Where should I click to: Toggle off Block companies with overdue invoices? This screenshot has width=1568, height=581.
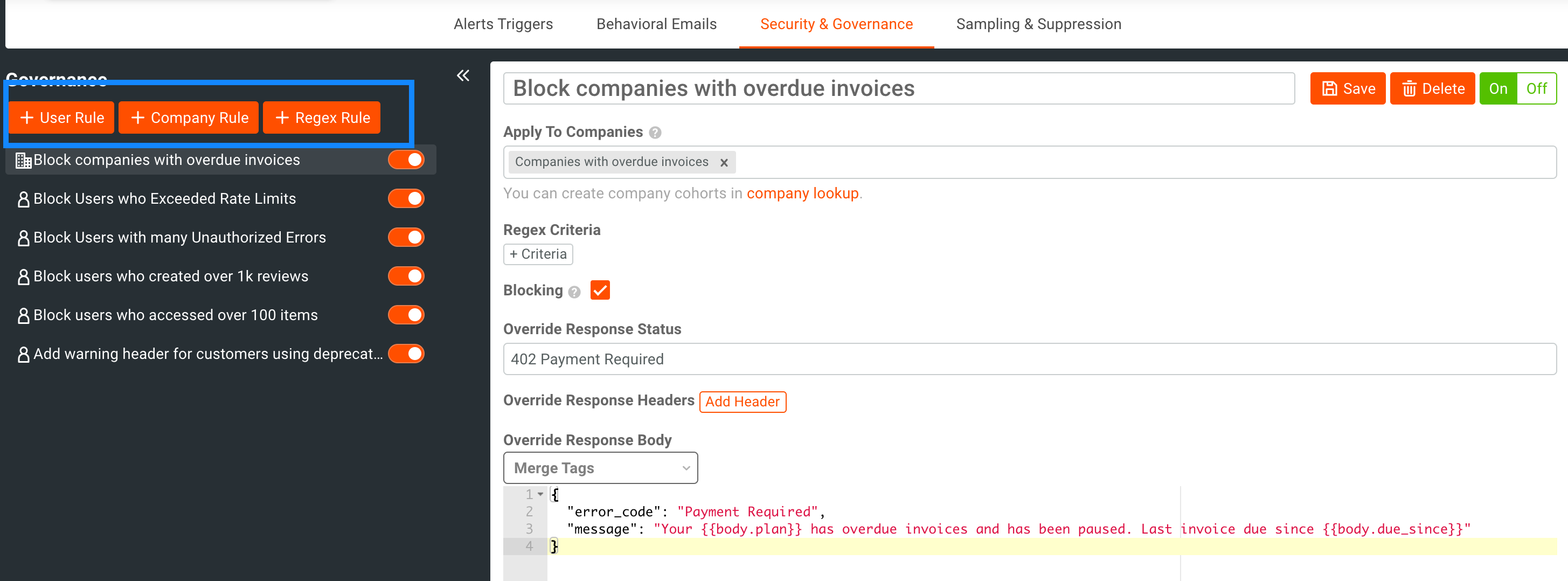click(x=406, y=160)
